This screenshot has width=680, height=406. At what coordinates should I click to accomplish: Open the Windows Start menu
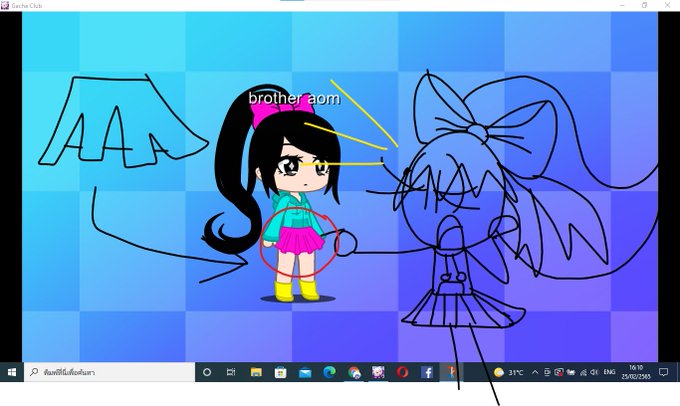pos(12,372)
